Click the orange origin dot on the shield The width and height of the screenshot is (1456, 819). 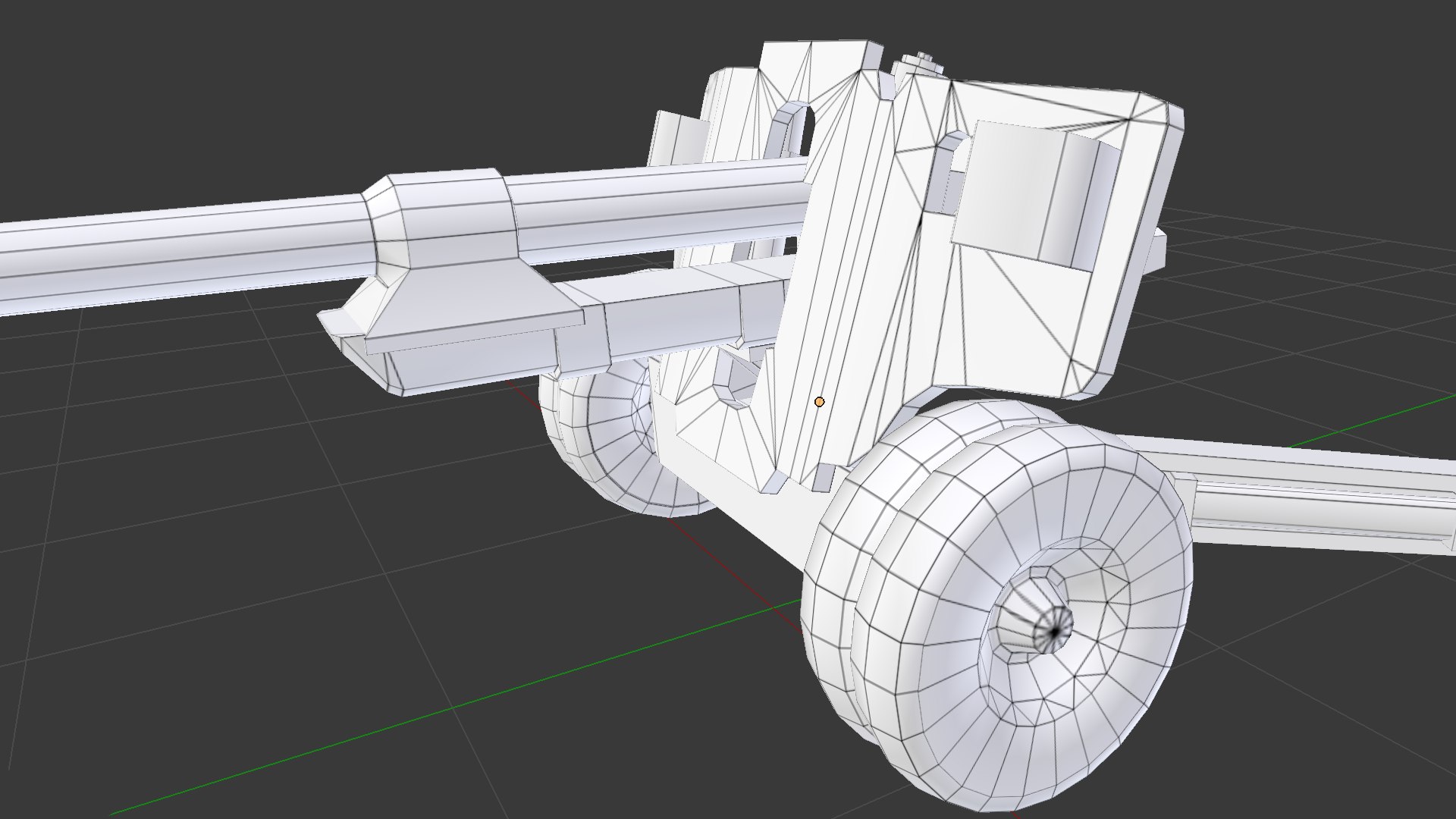pos(819,402)
